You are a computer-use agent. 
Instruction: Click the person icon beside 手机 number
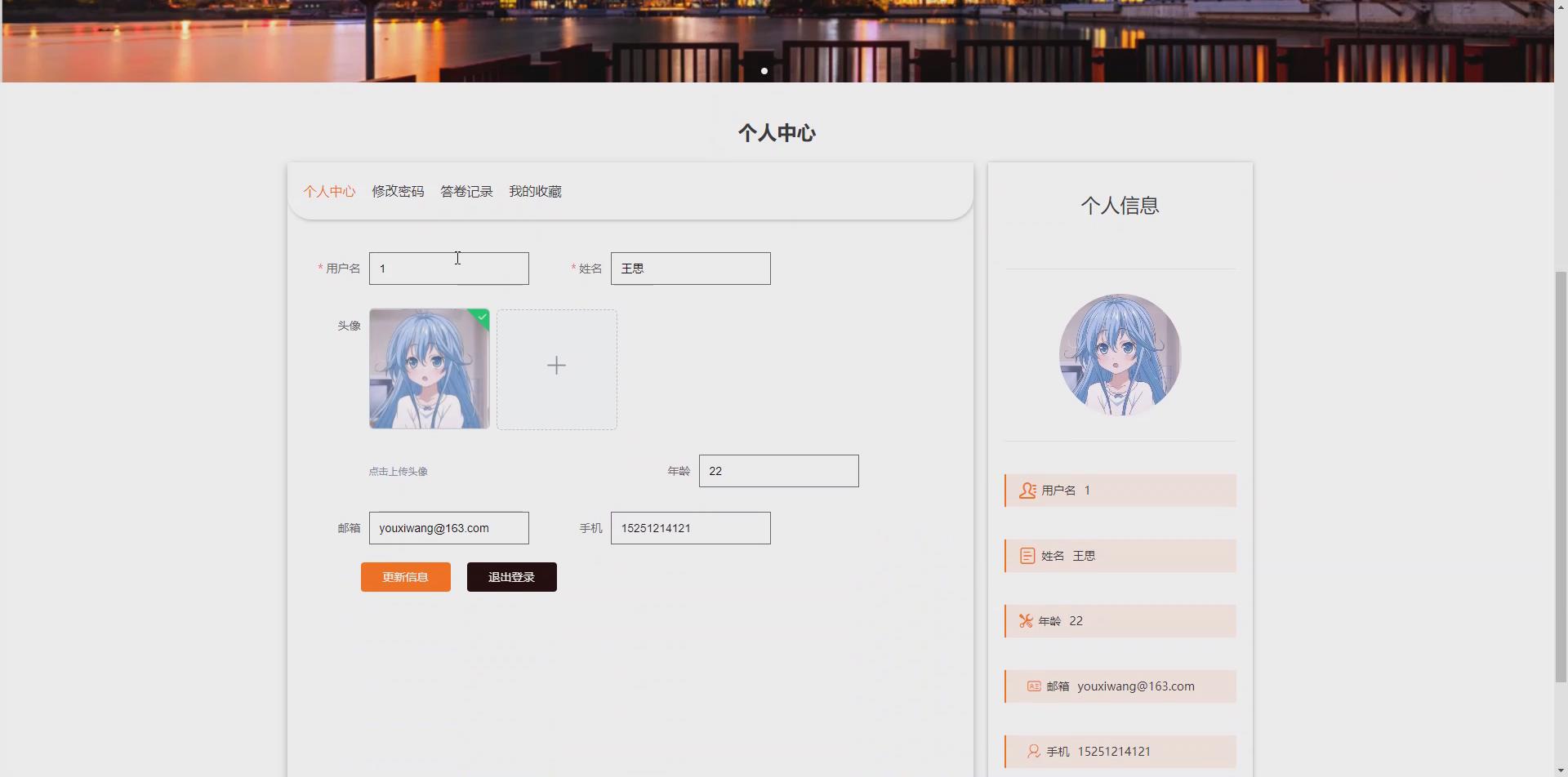pyautogui.click(x=1032, y=751)
